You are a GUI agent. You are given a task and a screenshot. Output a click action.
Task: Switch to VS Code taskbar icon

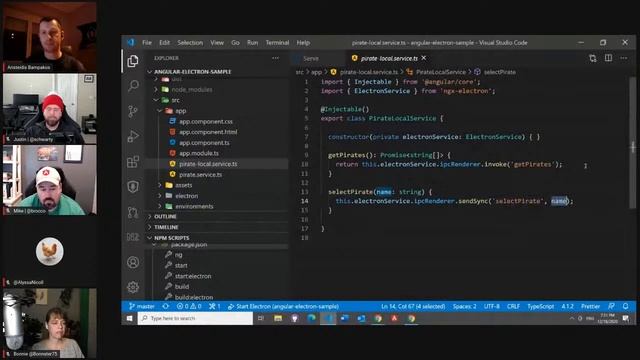(x=328, y=318)
